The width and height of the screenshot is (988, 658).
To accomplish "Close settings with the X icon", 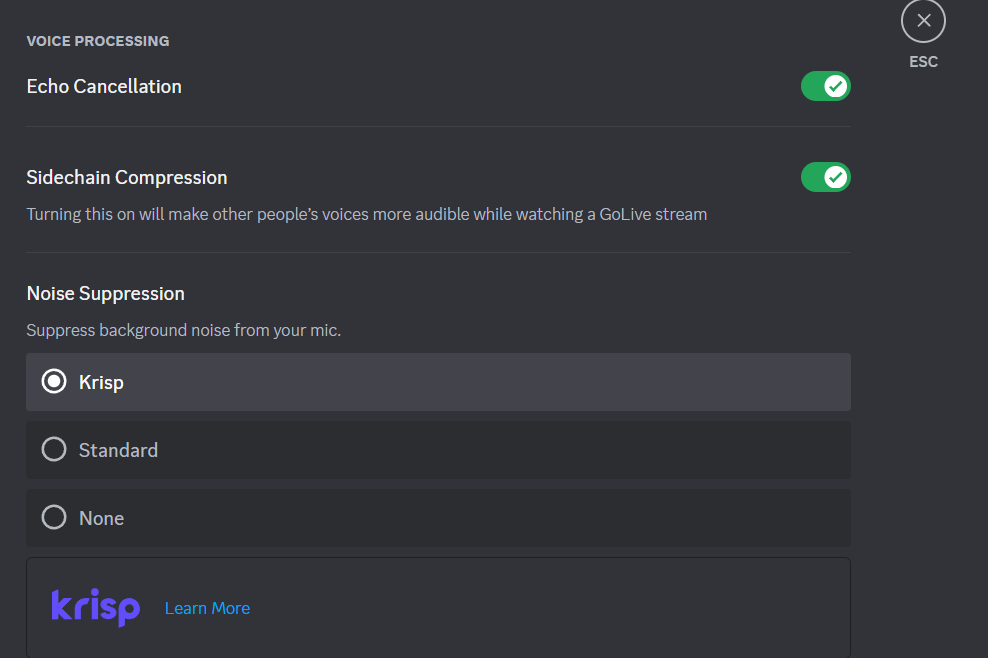I will (x=923, y=21).
